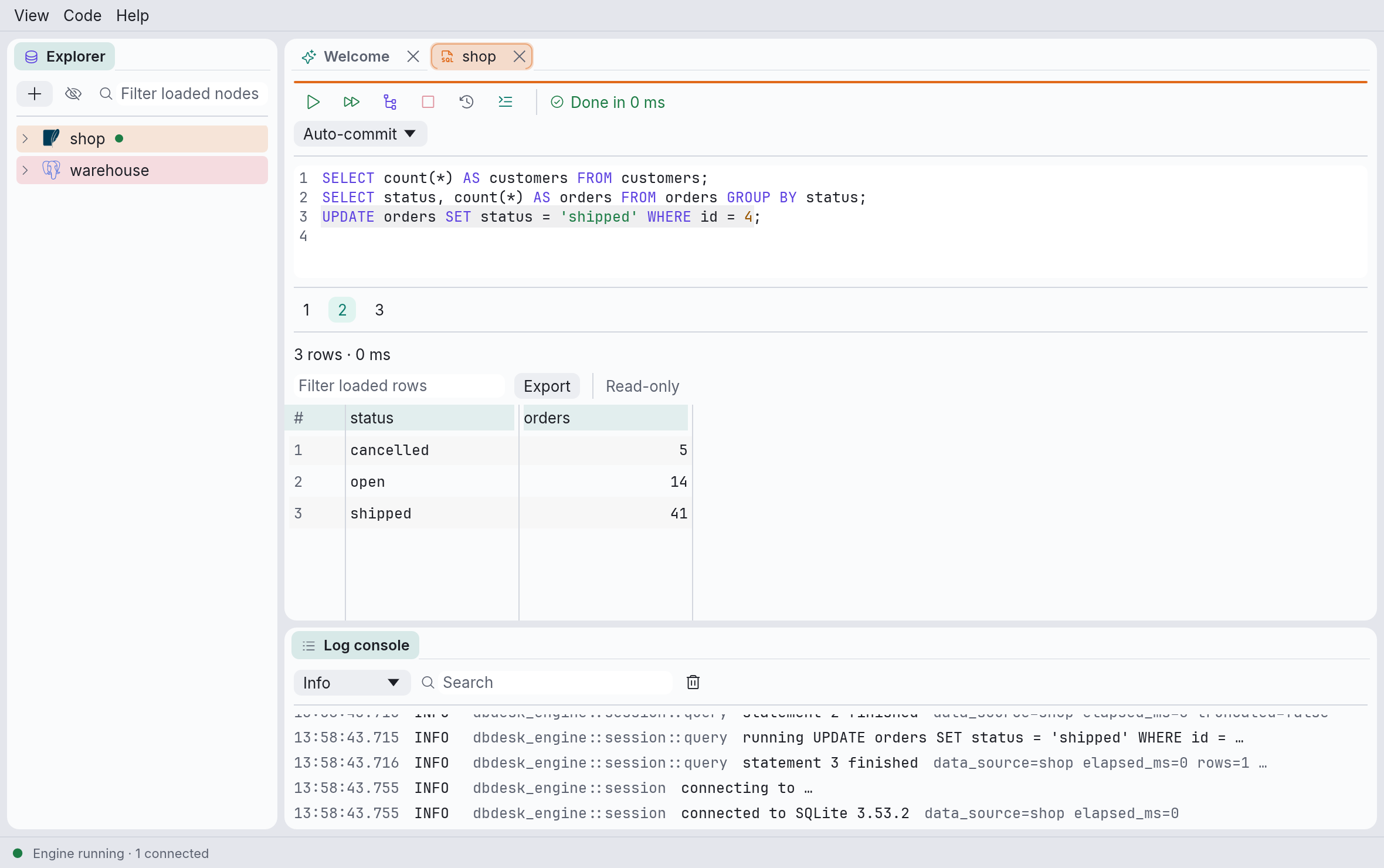
Task: Expand the warehouse data source node
Action: pyautogui.click(x=25, y=171)
